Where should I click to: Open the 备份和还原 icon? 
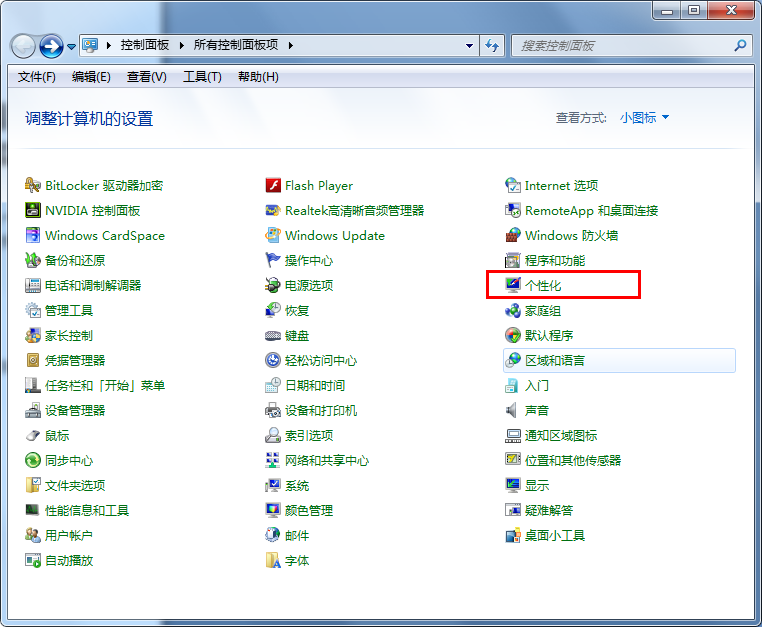pos(33,261)
